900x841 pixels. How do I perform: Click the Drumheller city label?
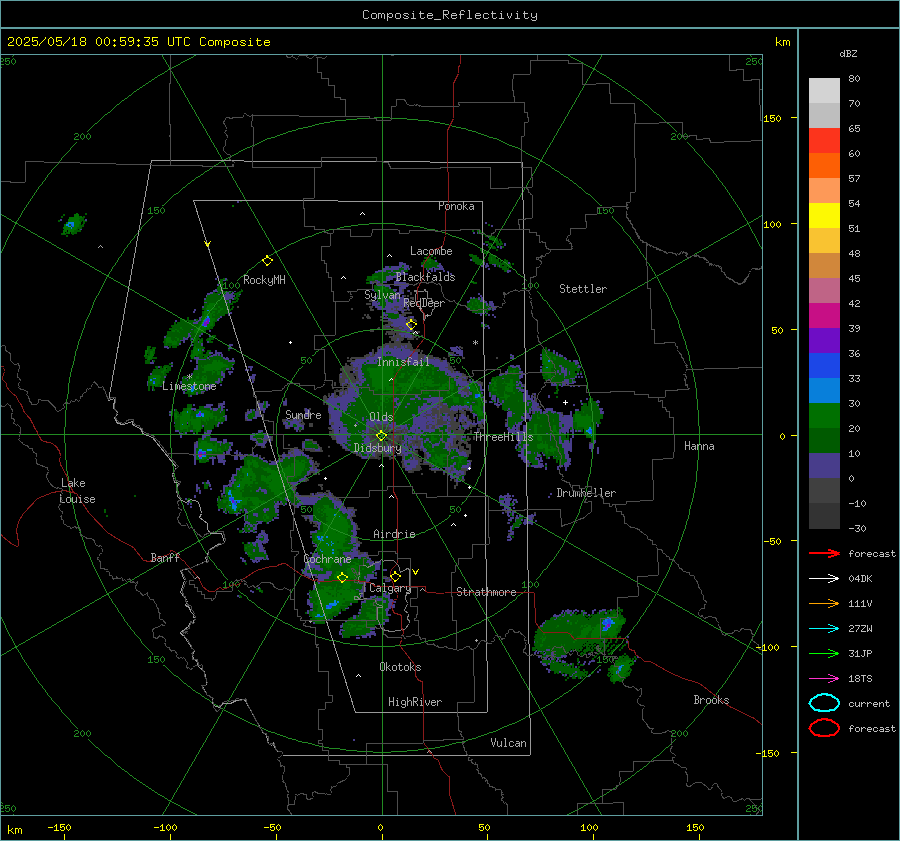click(586, 493)
